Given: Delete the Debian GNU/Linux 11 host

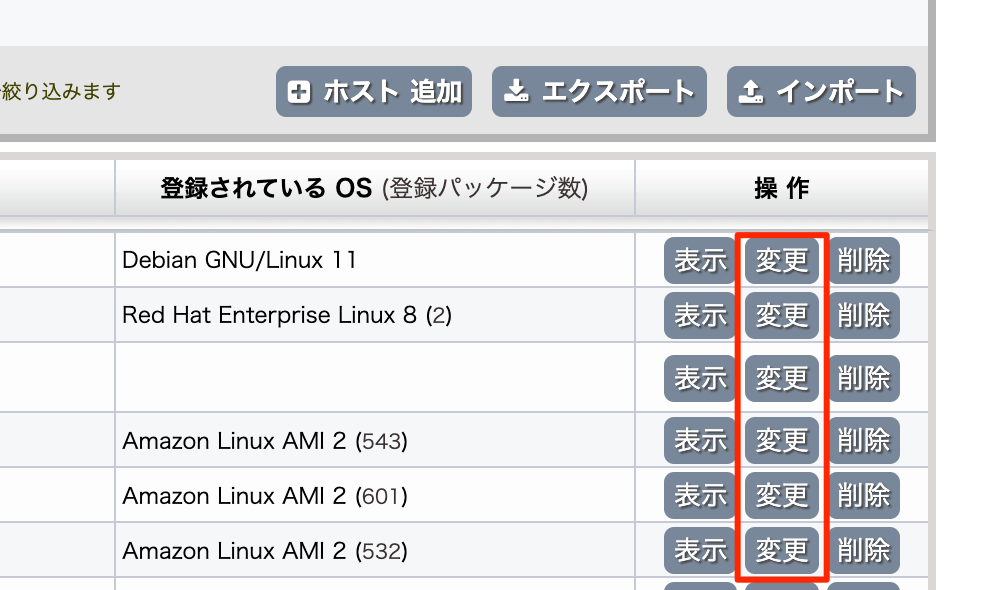Looking at the screenshot, I should 864,260.
